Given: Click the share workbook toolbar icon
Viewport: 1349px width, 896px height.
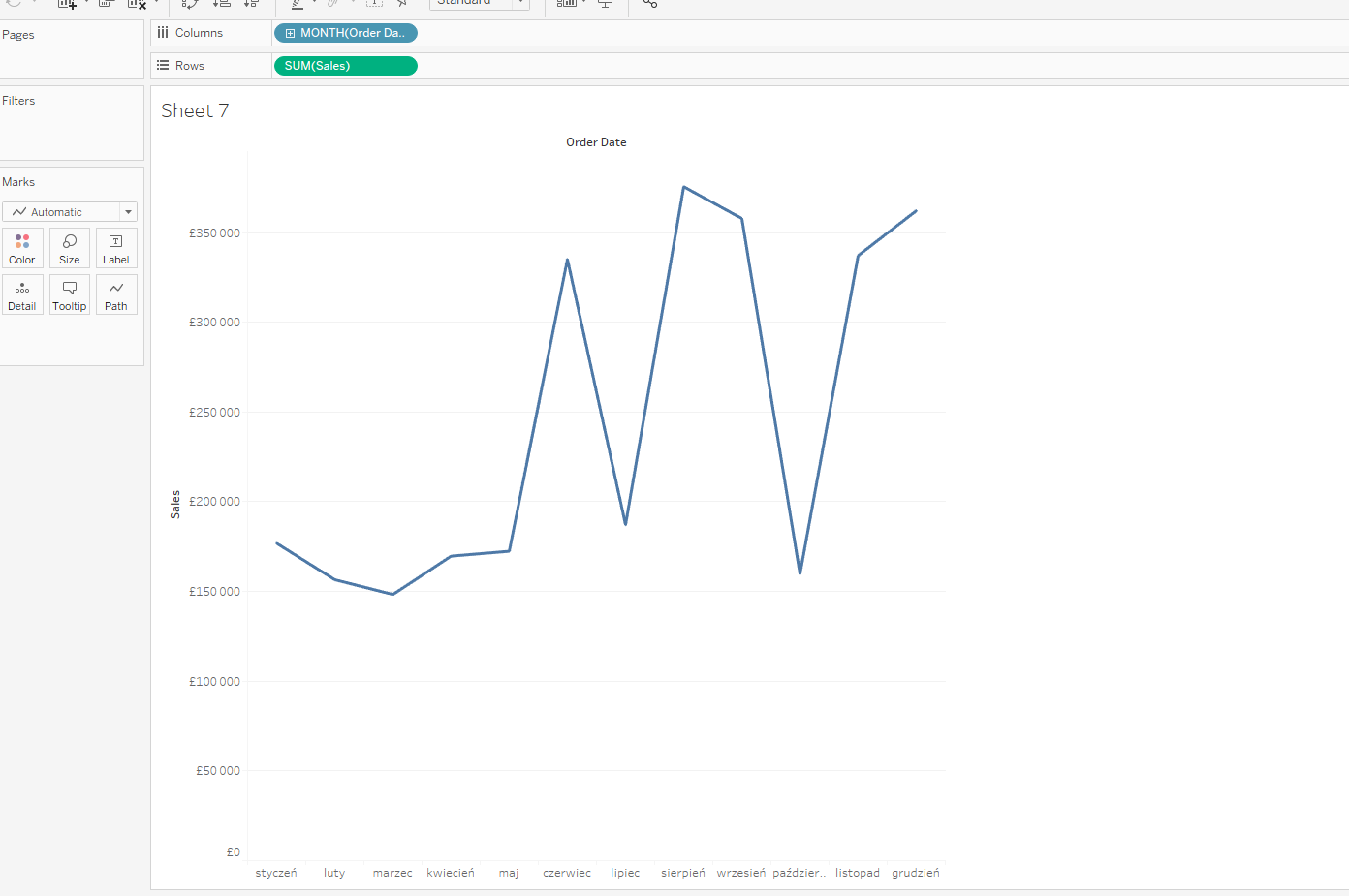Looking at the screenshot, I should (x=650, y=4).
